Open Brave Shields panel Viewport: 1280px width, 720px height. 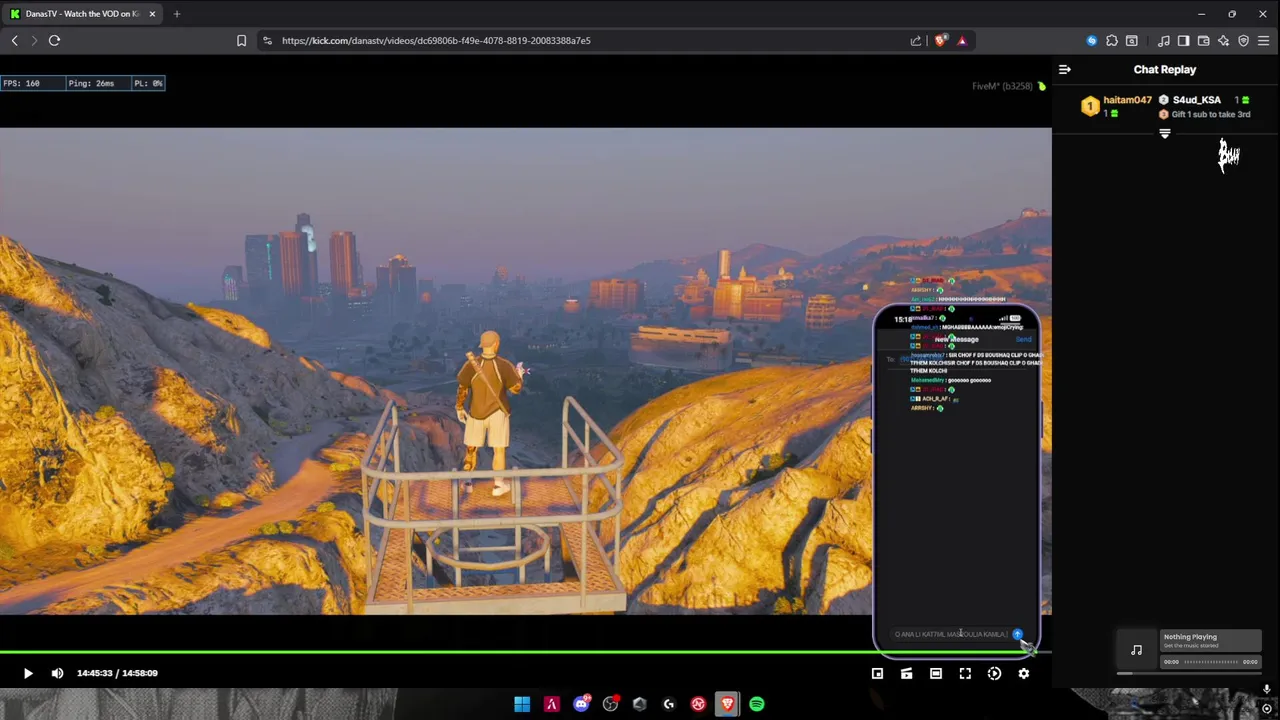pos(941,41)
